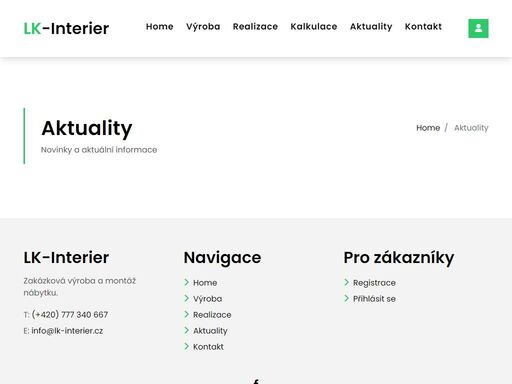This screenshot has height=384, width=512.
Task: Click chevron icon beside Registrace
Action: [347, 282]
